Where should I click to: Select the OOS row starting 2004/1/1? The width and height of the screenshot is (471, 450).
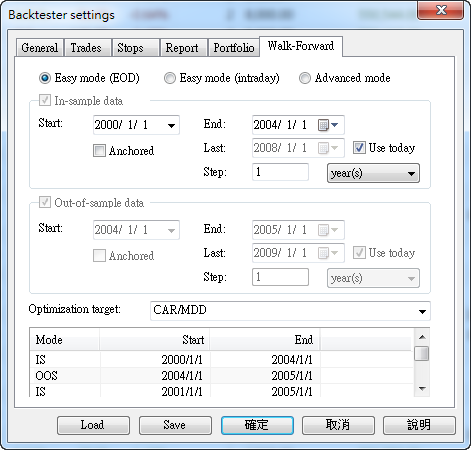[222, 376]
